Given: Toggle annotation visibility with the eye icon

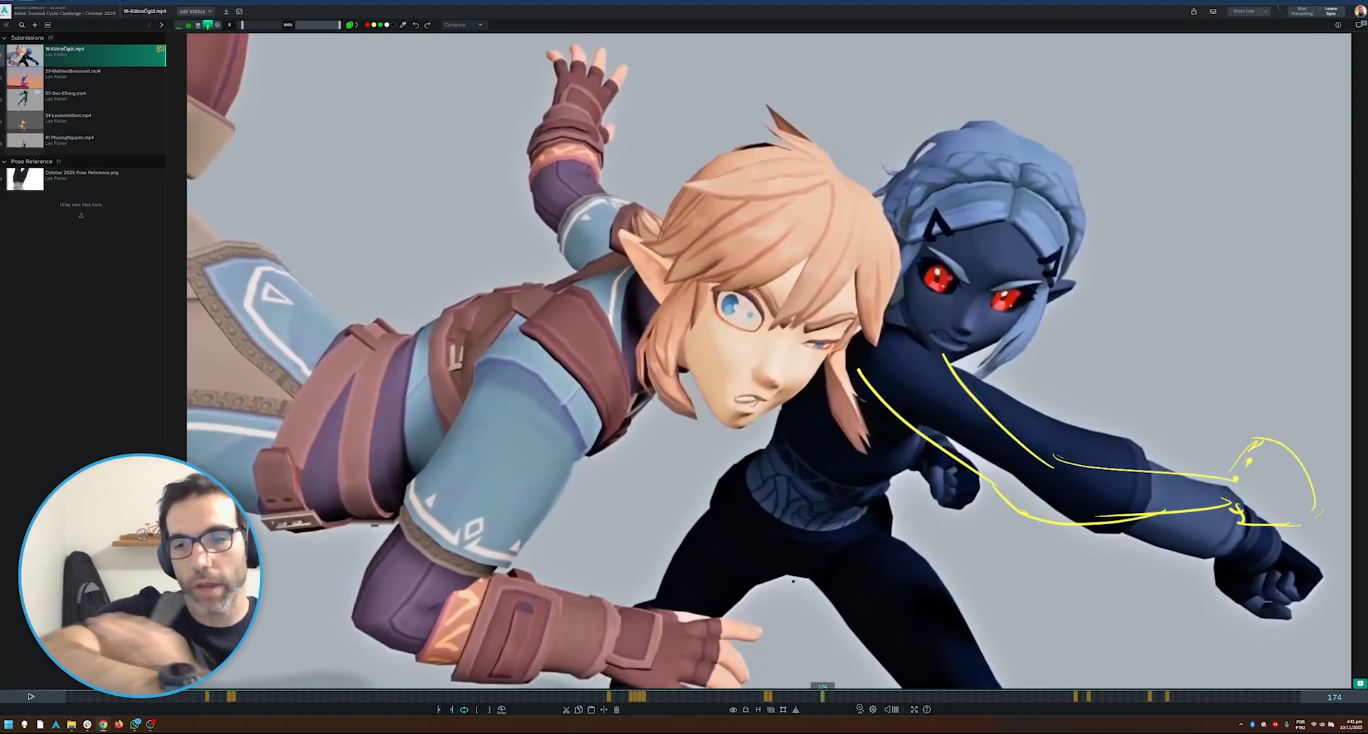Looking at the screenshot, I should tap(733, 710).
